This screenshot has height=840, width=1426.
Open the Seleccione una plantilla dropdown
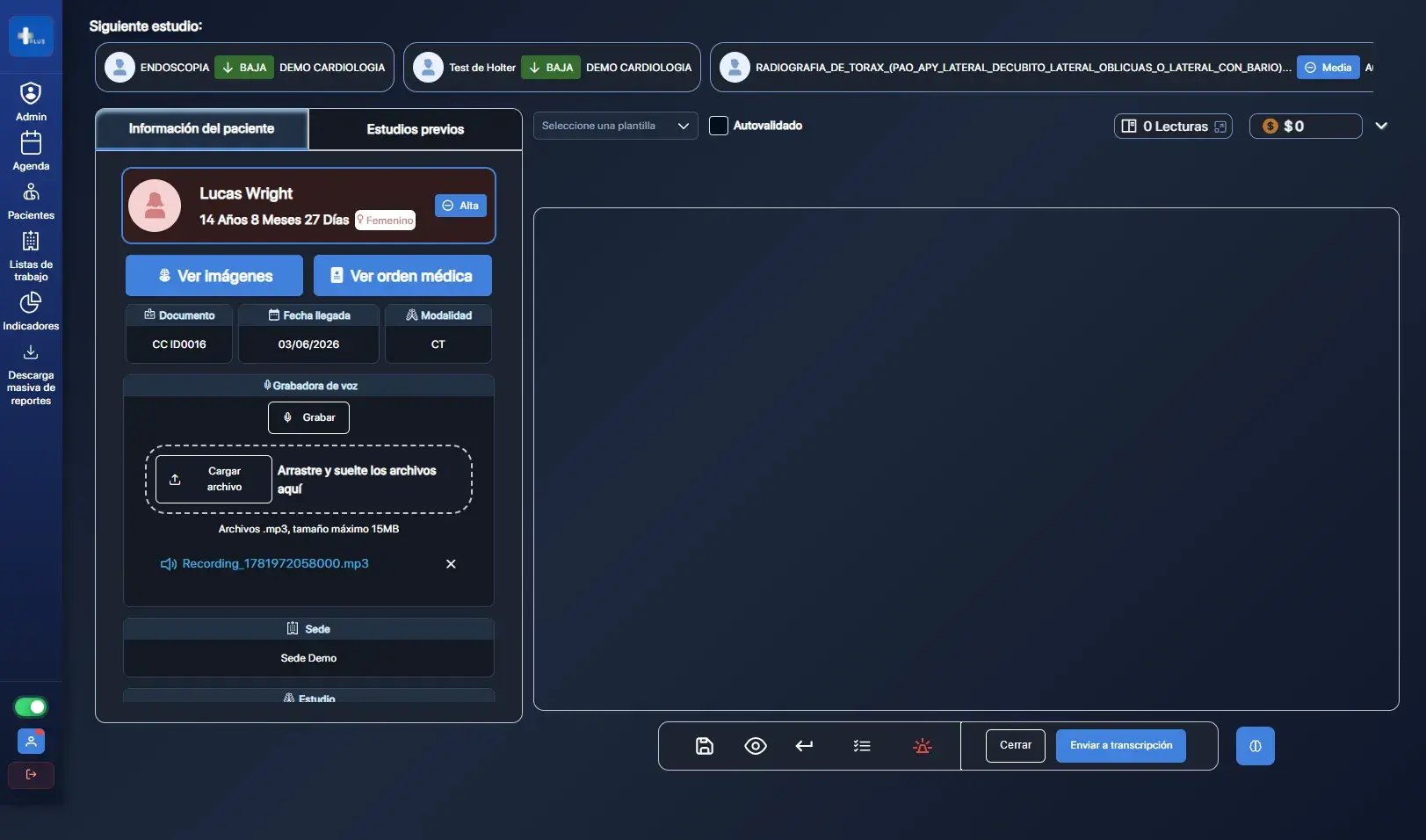615,126
